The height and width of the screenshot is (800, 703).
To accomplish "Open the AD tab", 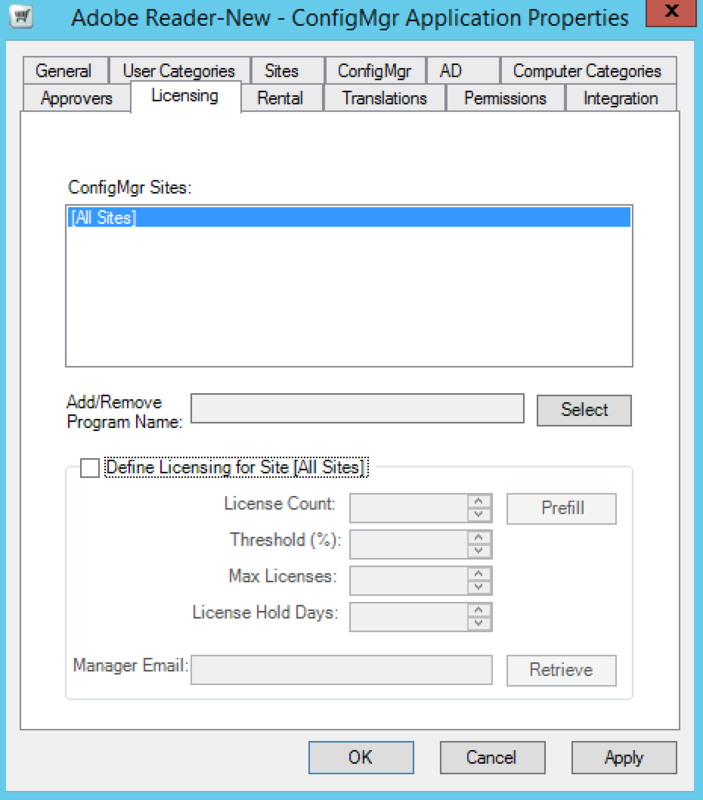I will coord(451,71).
